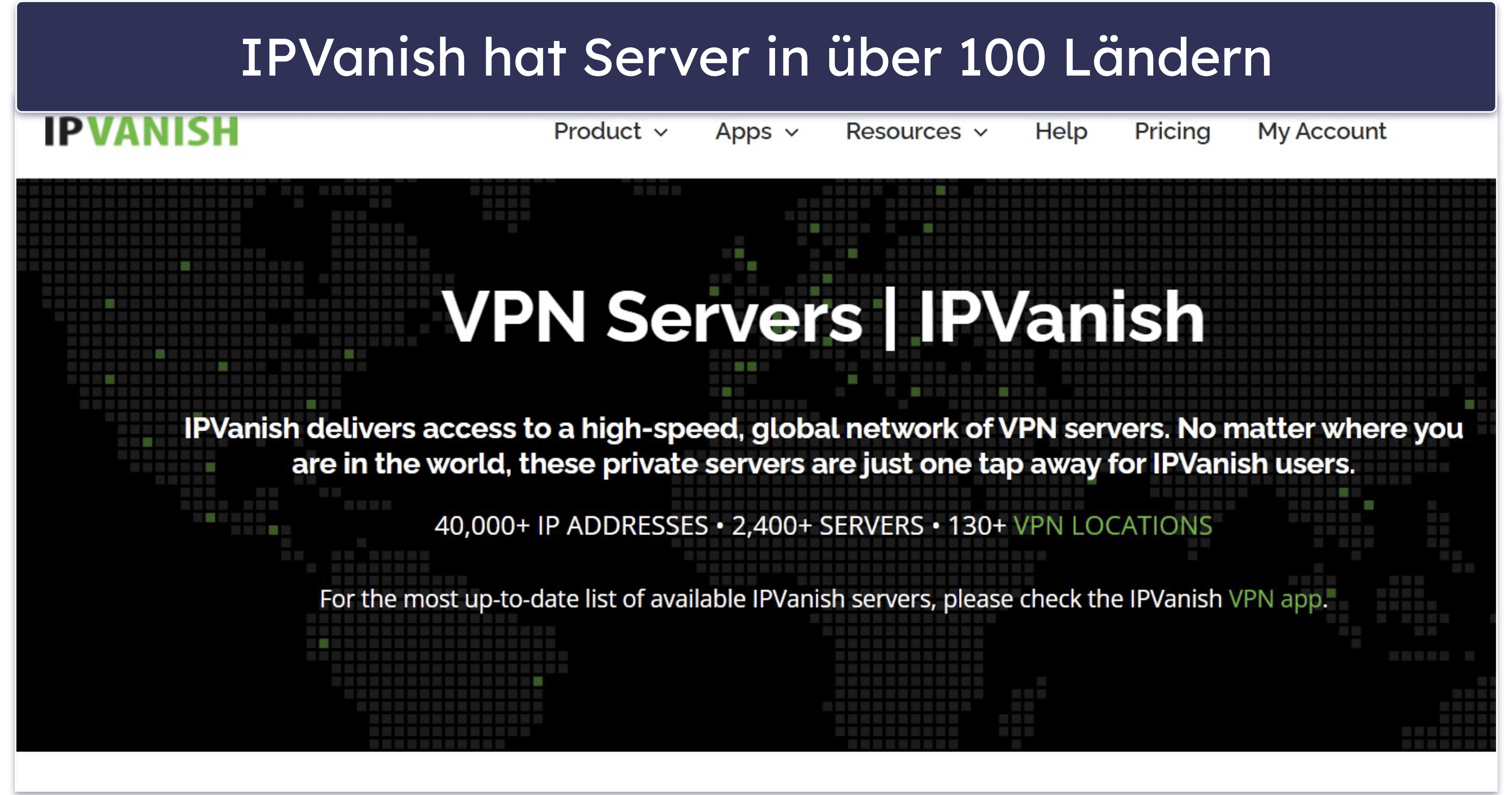Click the paragraph starting "IPVanish delivers access"
1512x795 pixels.
click(x=824, y=446)
